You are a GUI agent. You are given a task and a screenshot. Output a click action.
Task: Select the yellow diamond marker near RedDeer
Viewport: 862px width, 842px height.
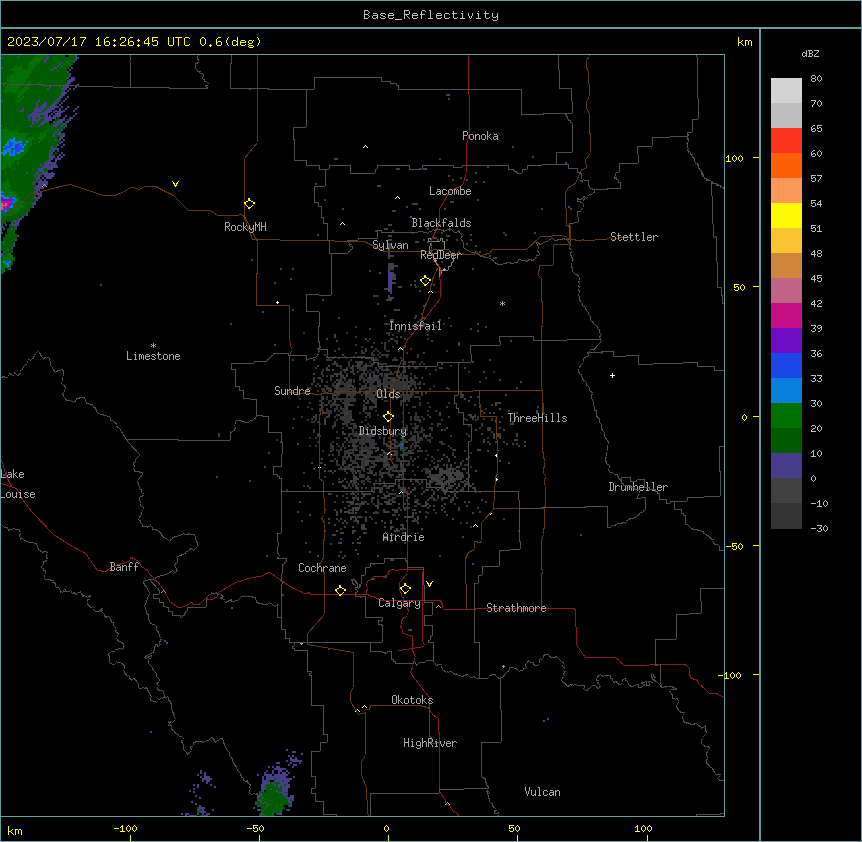[425, 281]
